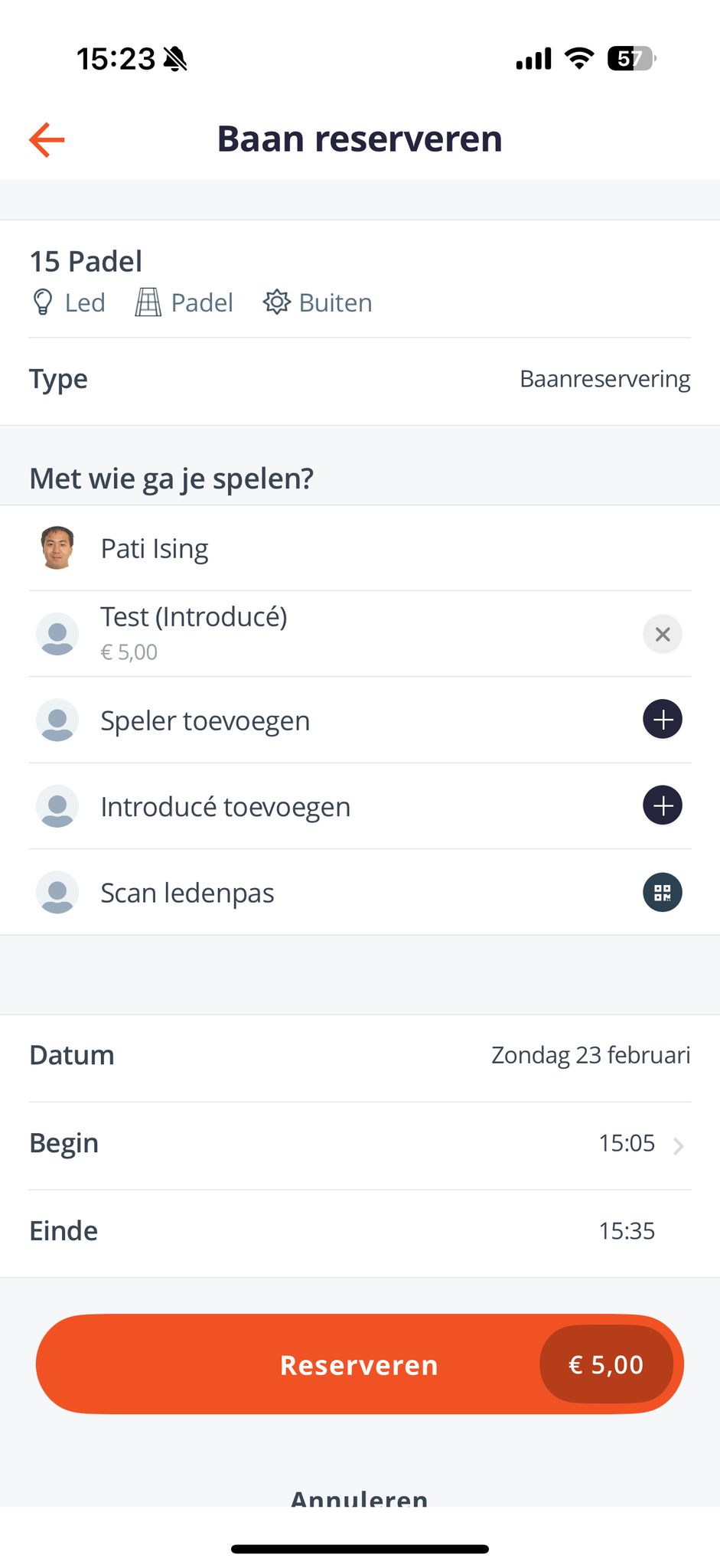
Task: Tap the Datum Zondag 23 februari row
Action: tap(360, 1055)
